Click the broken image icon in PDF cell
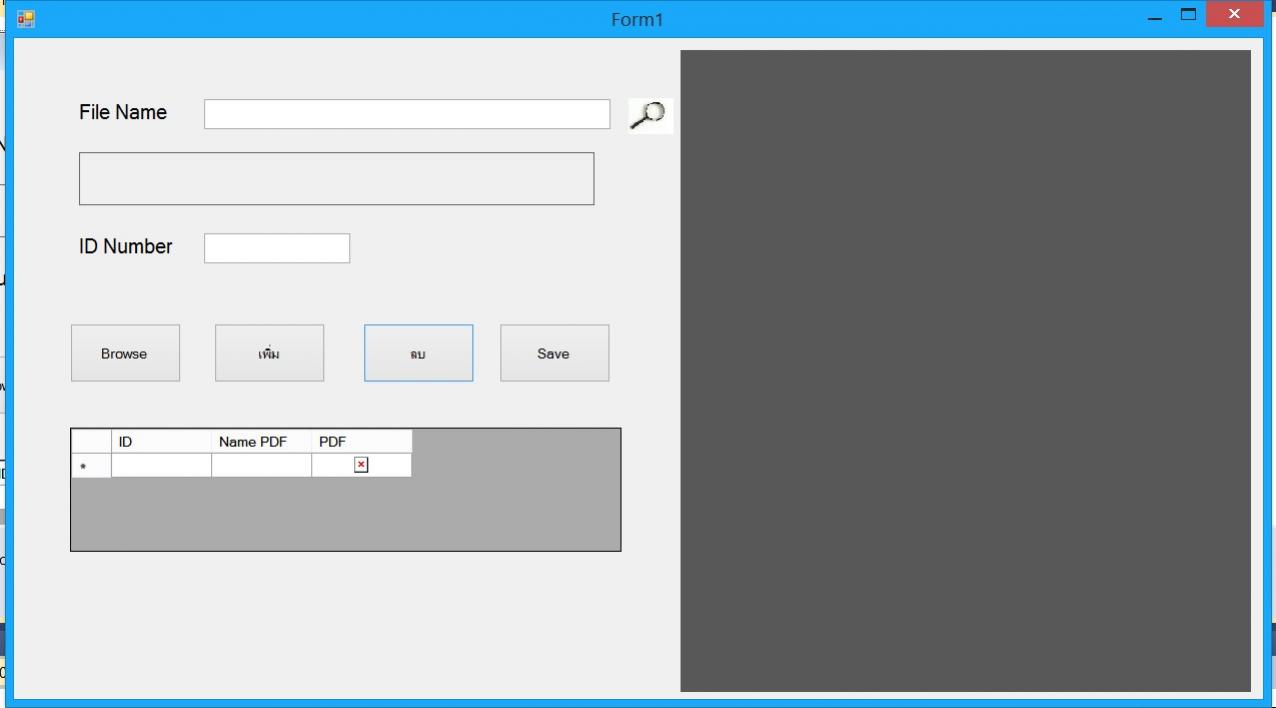This screenshot has height=708, width=1276. click(x=361, y=465)
